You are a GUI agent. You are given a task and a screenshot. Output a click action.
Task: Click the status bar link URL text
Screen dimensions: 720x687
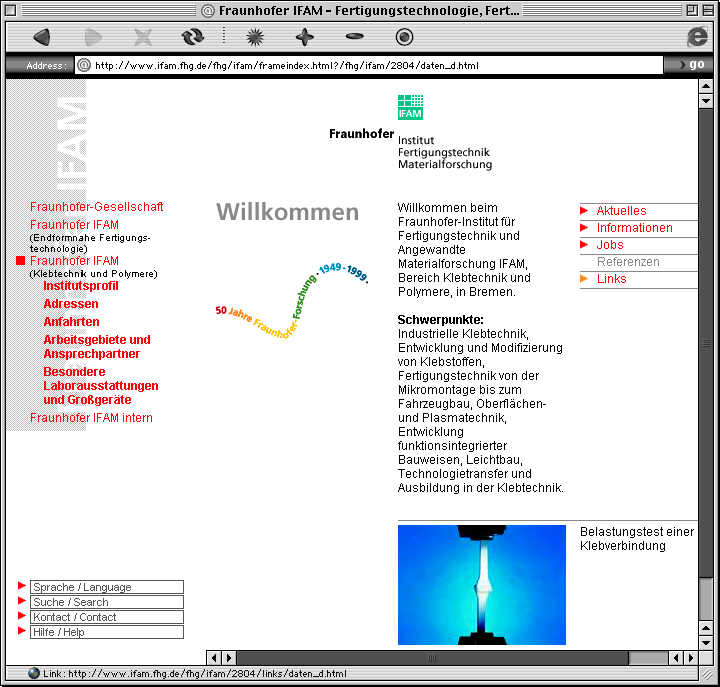[x=195, y=673]
